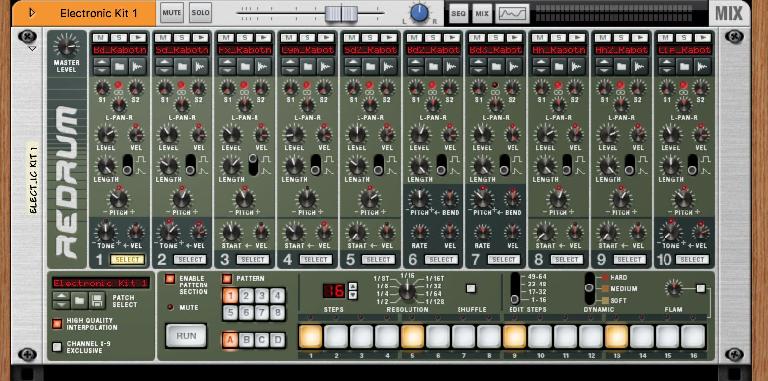The width and height of the screenshot is (768, 381).
Task: Click the pattern Mute LED
Action: [x=169, y=307]
